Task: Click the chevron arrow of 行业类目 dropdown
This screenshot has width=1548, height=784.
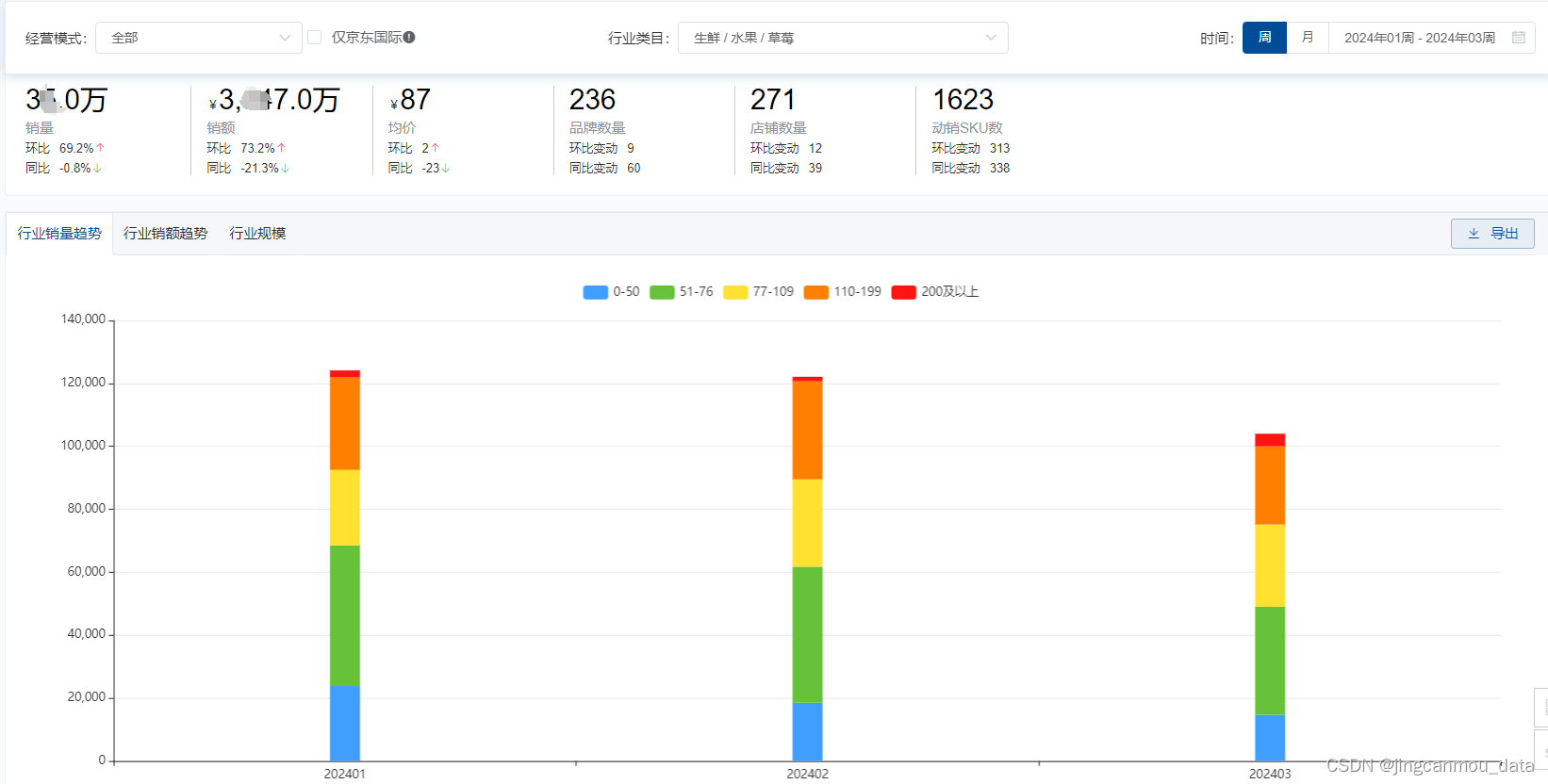Action: 991,38
